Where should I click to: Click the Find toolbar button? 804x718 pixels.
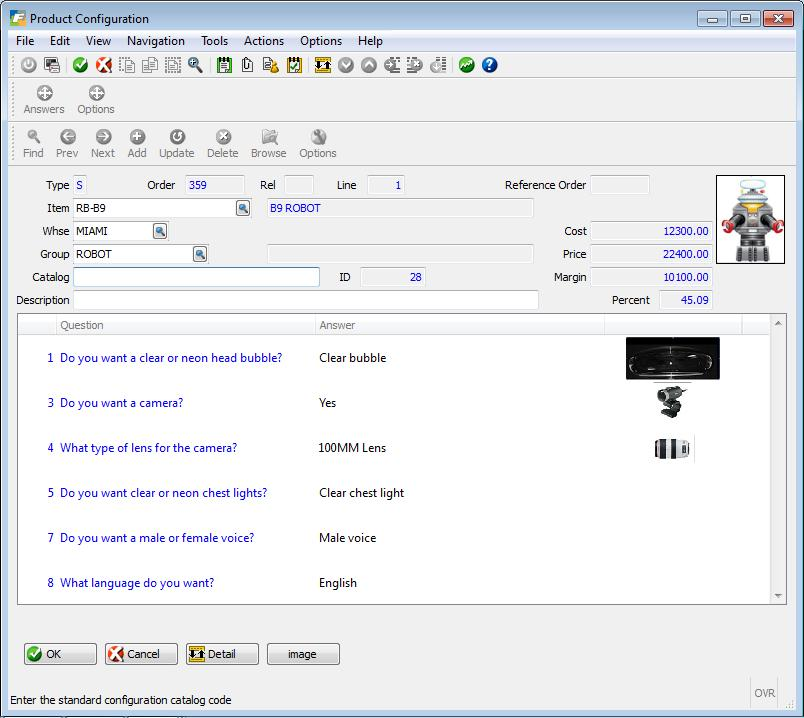[33, 144]
